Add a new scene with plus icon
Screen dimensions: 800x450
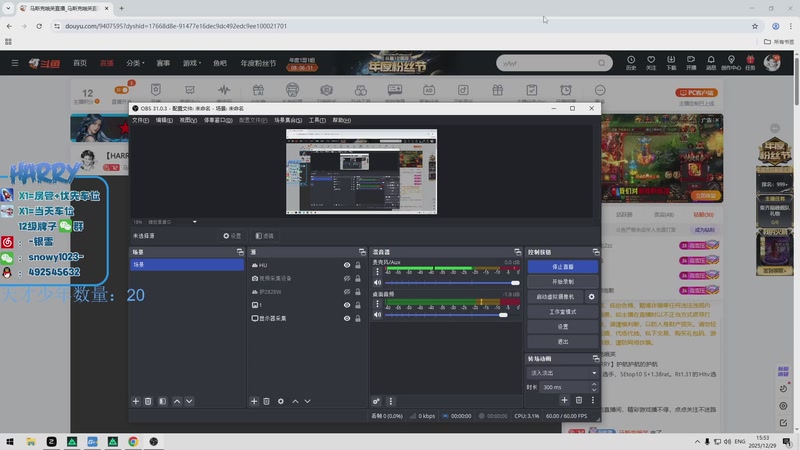[x=136, y=402]
